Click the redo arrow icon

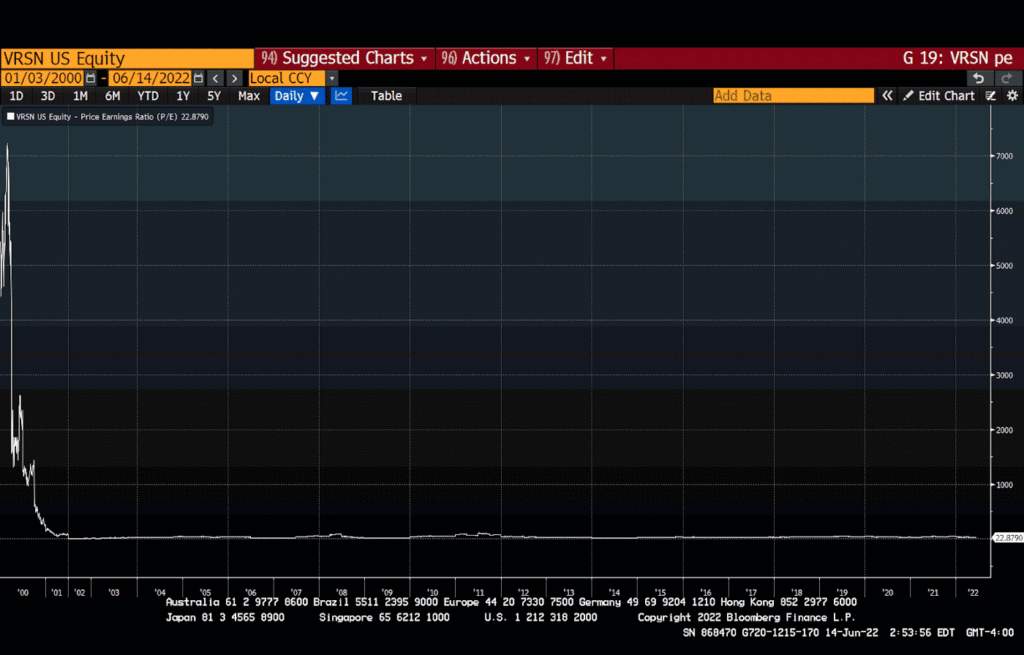click(x=1006, y=78)
